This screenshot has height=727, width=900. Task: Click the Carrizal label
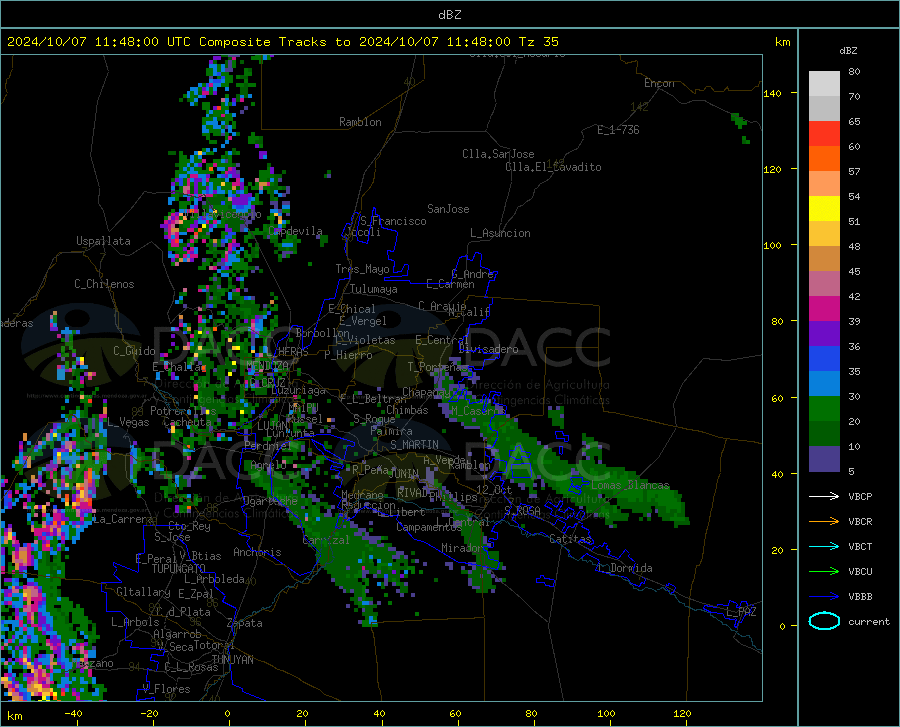[x=326, y=540]
